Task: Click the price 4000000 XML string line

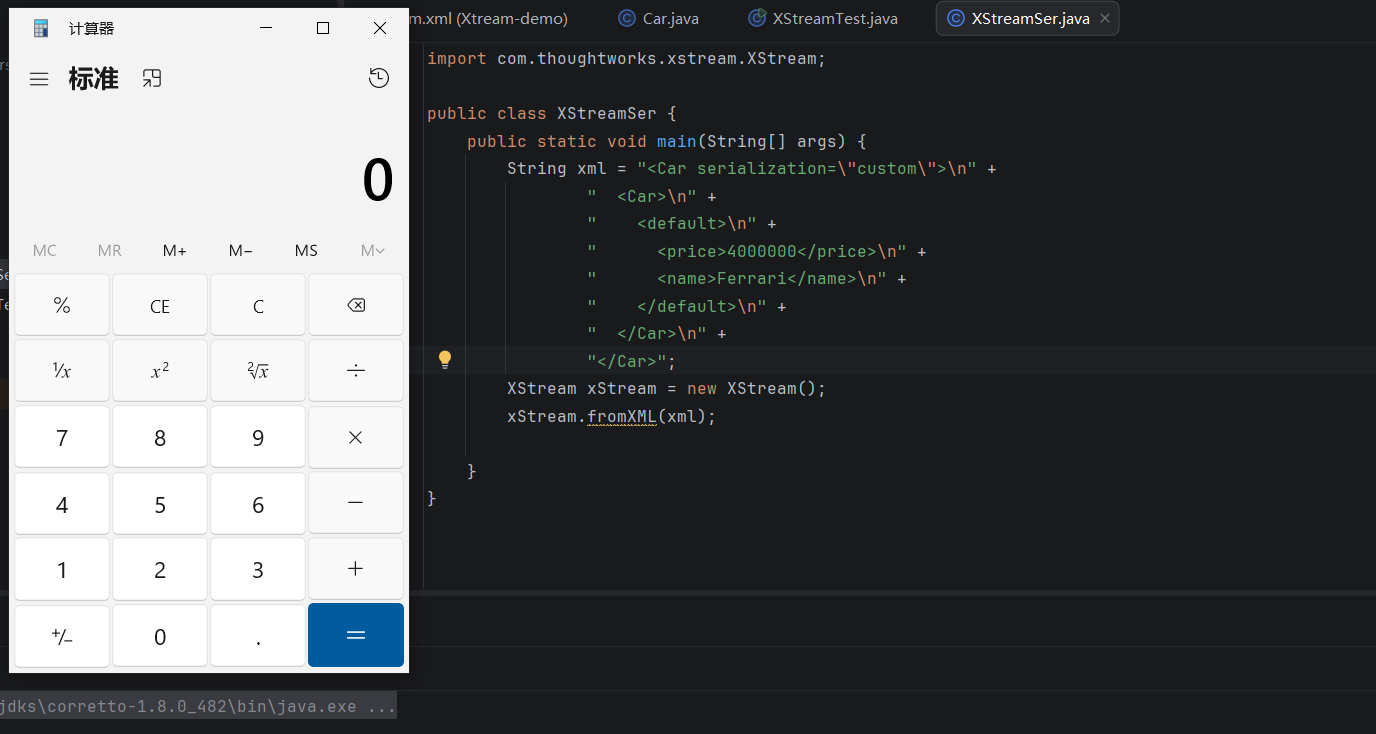Action: pos(757,251)
